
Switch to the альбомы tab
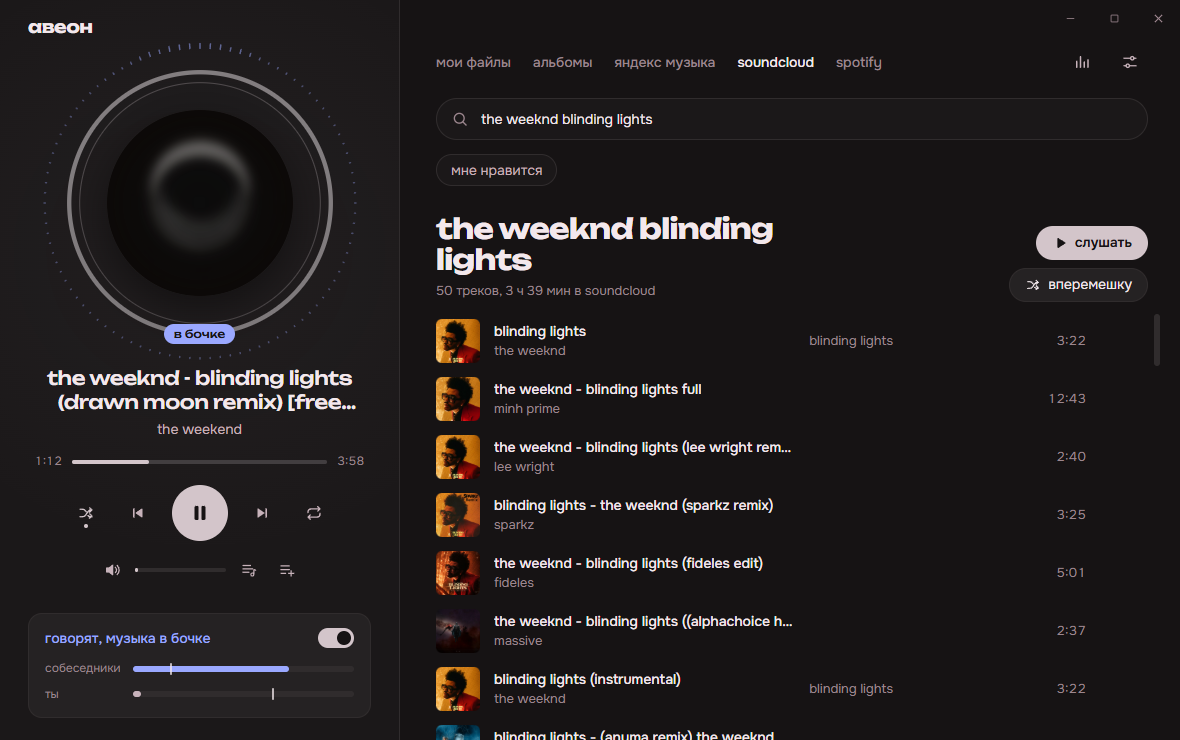pyautogui.click(x=562, y=62)
